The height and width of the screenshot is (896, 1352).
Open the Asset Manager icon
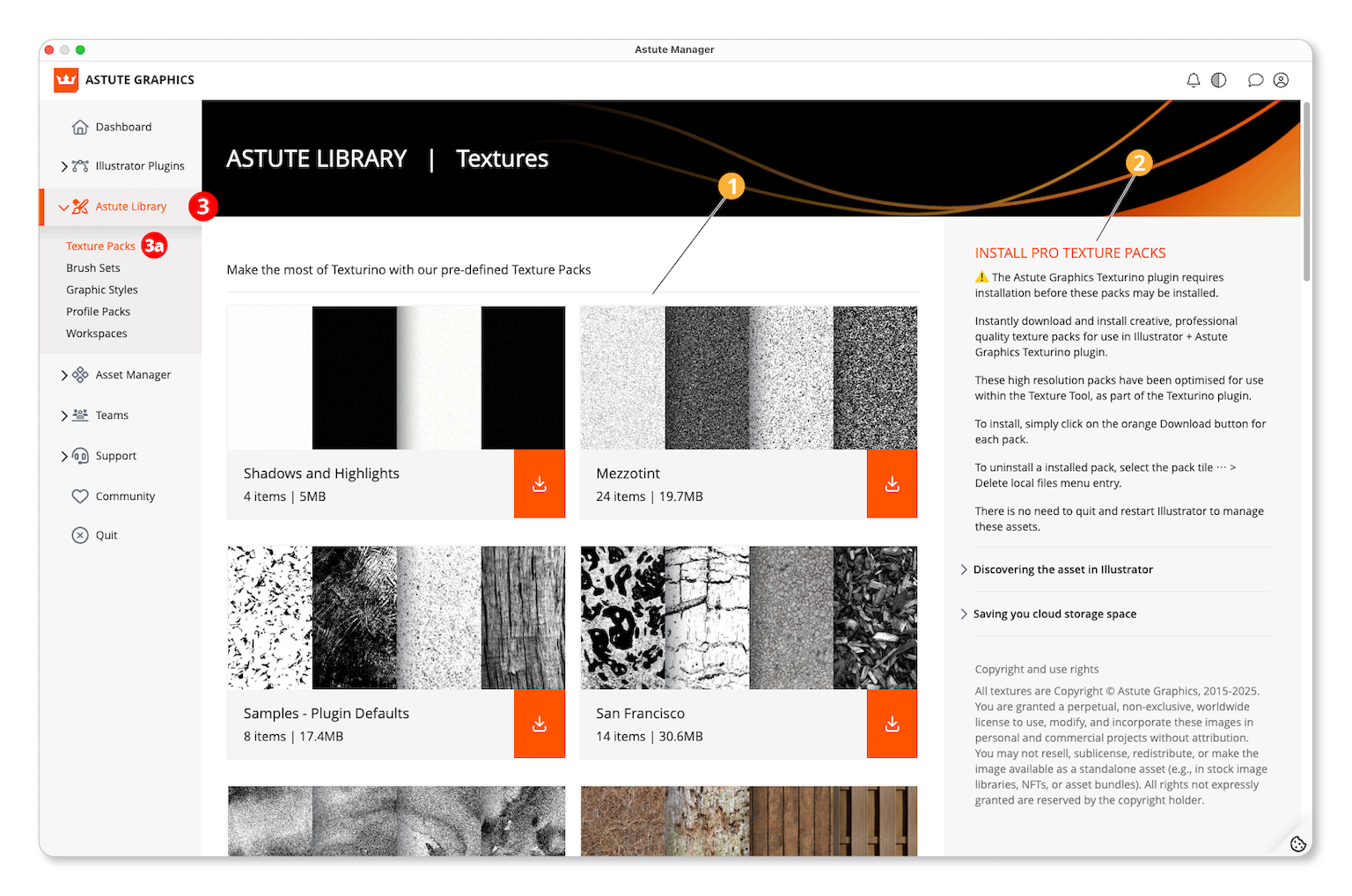[x=78, y=374]
